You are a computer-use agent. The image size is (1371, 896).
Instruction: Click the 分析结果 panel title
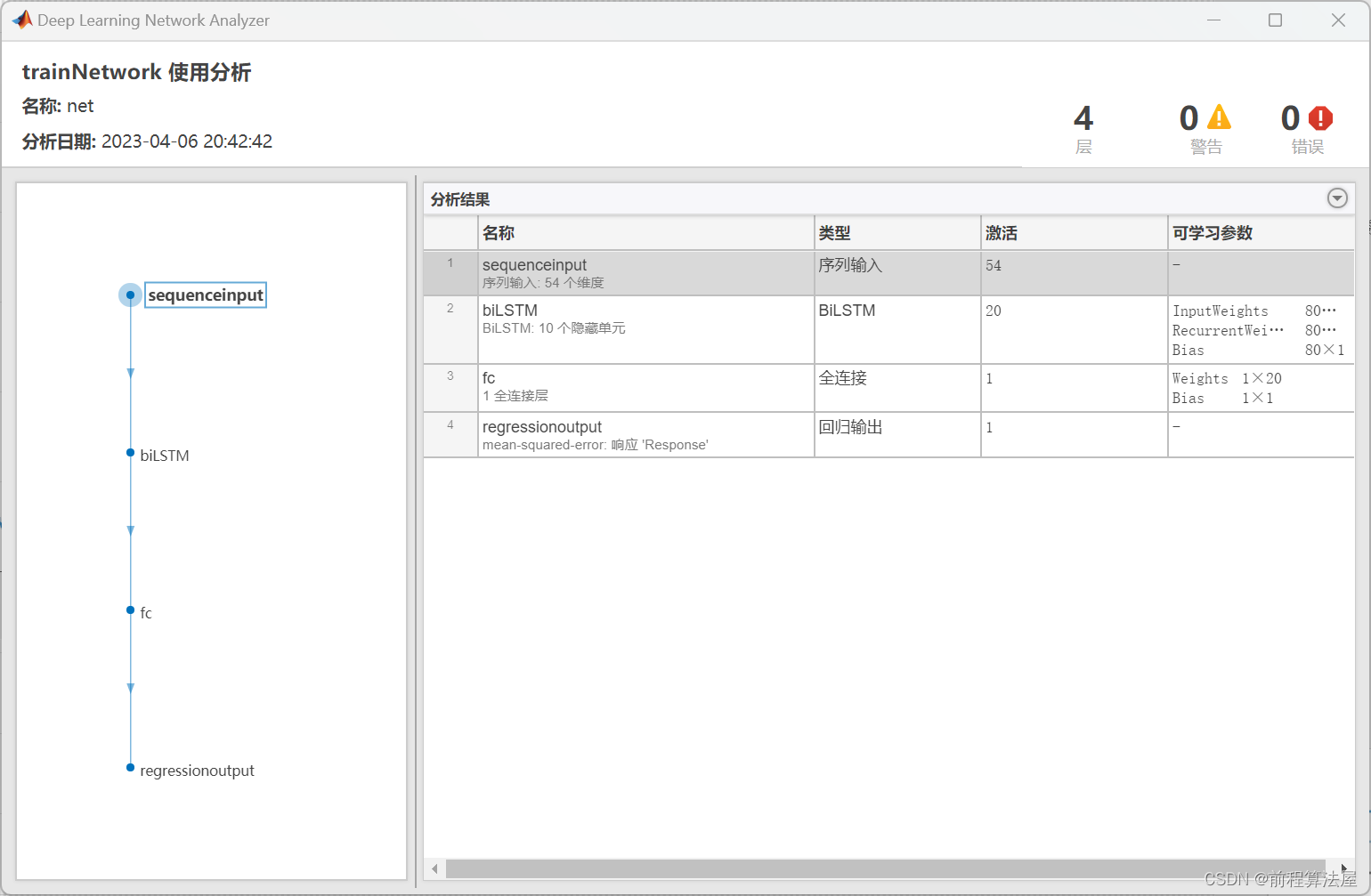[x=460, y=199]
